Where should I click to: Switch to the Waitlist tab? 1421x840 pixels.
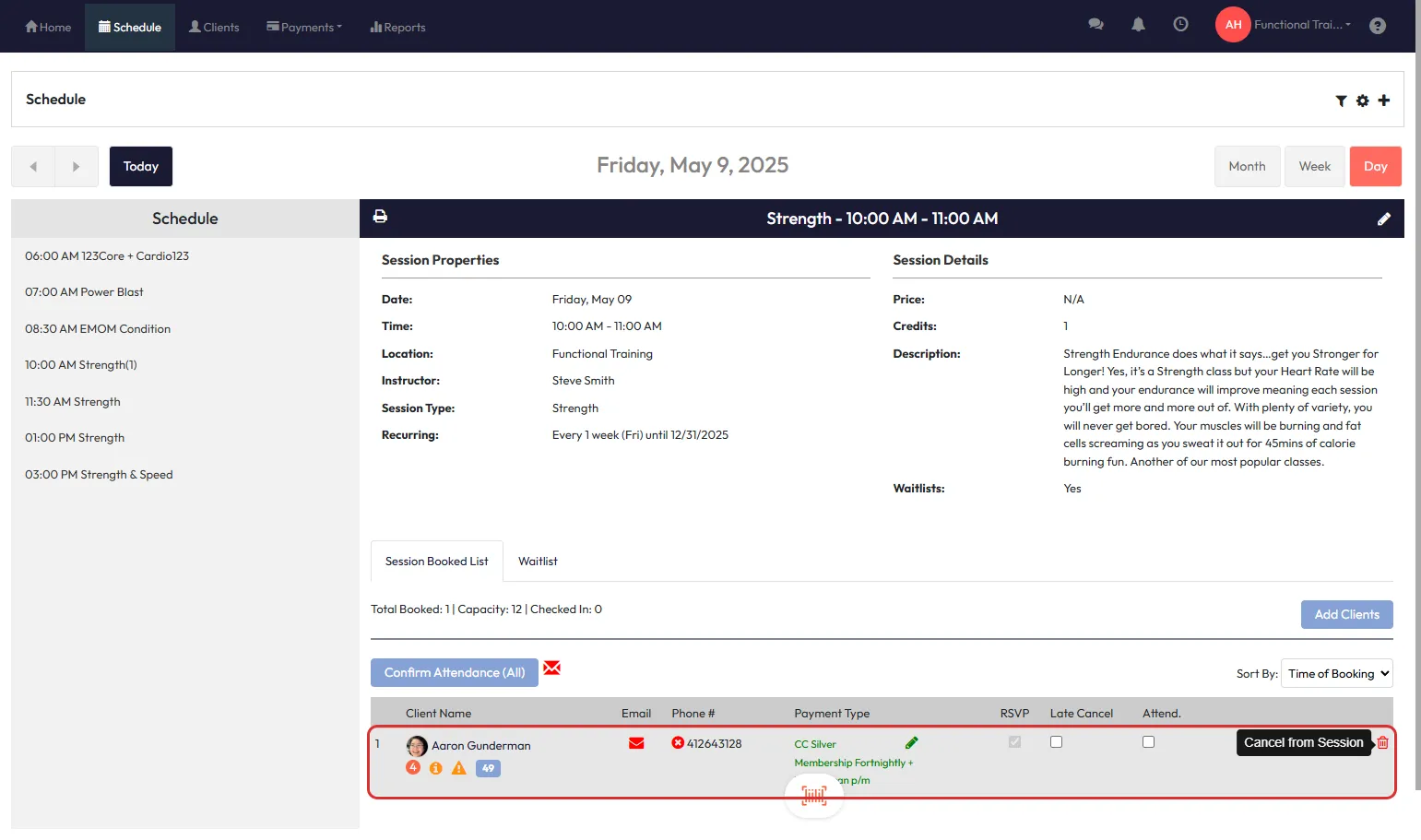coord(538,562)
